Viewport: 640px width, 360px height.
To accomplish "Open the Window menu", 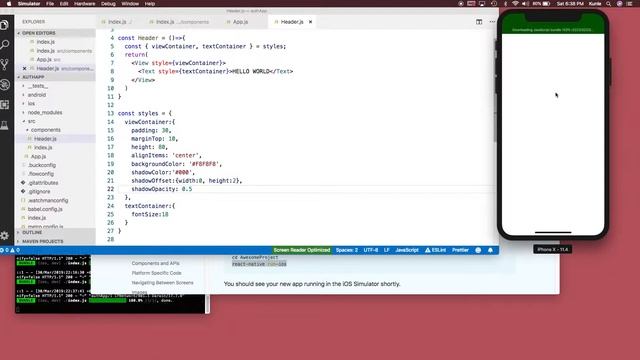I will point(130,4).
